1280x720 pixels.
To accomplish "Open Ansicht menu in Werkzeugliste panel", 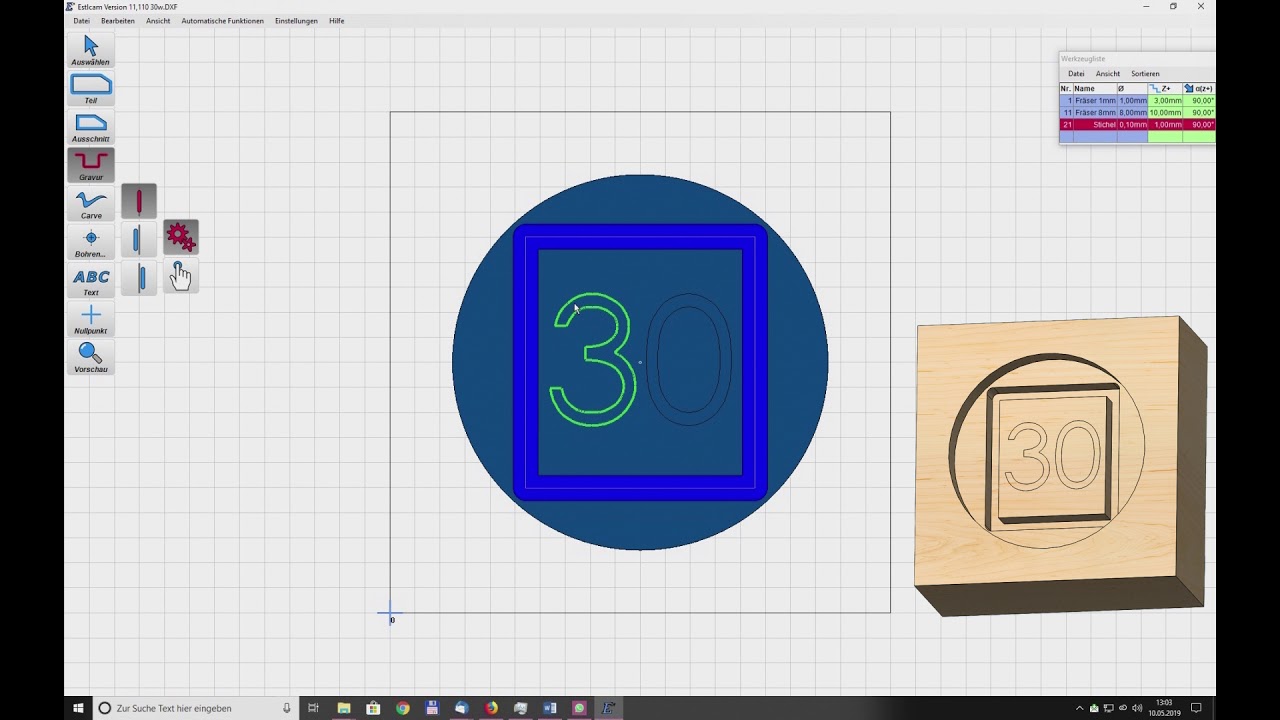I will coord(1108,74).
